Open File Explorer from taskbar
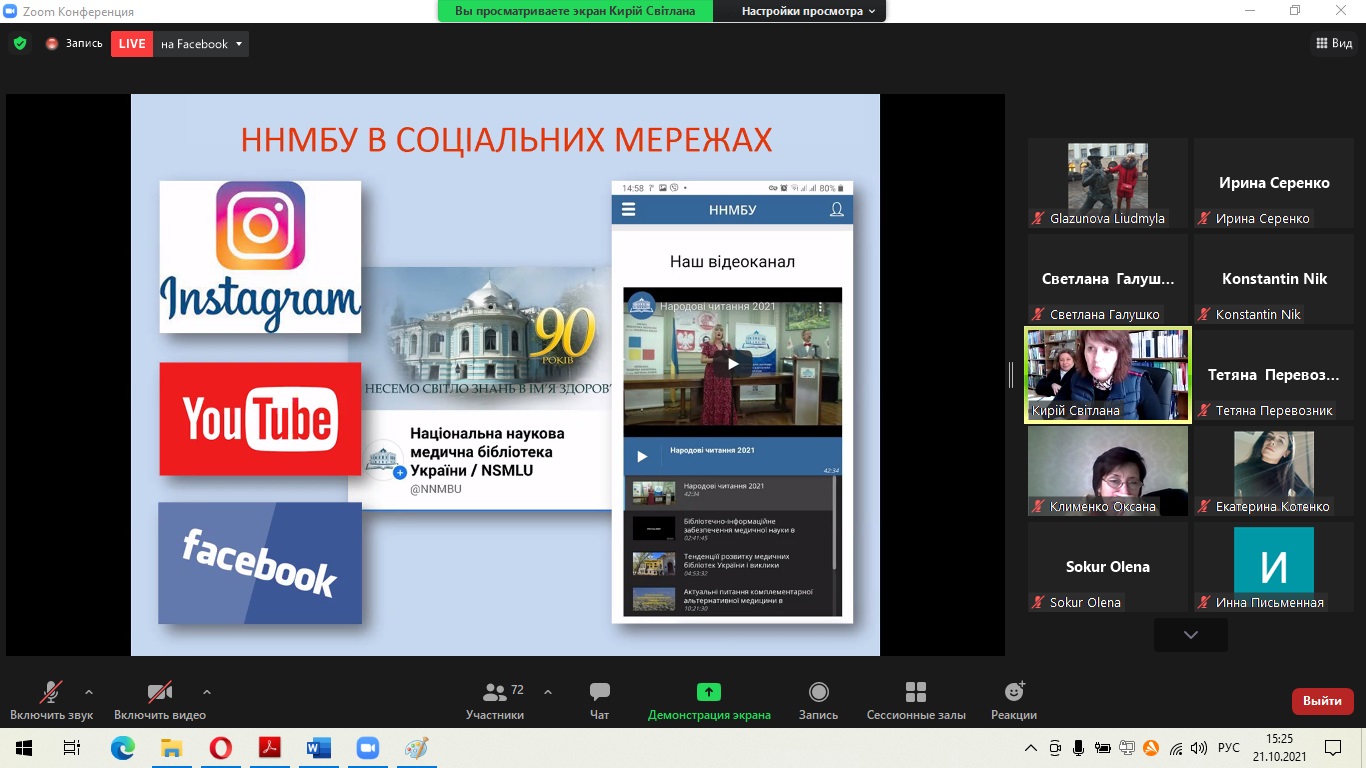1366x768 pixels. (171, 748)
